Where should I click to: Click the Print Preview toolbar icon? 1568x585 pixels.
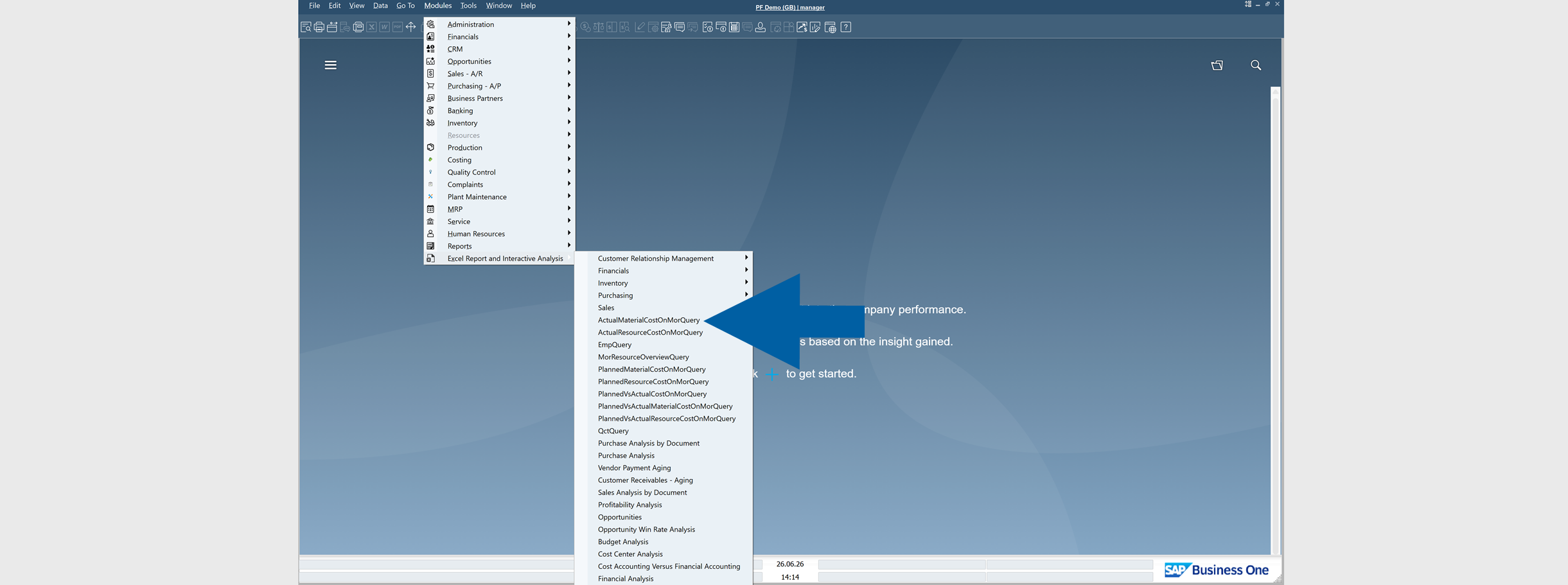click(x=306, y=27)
